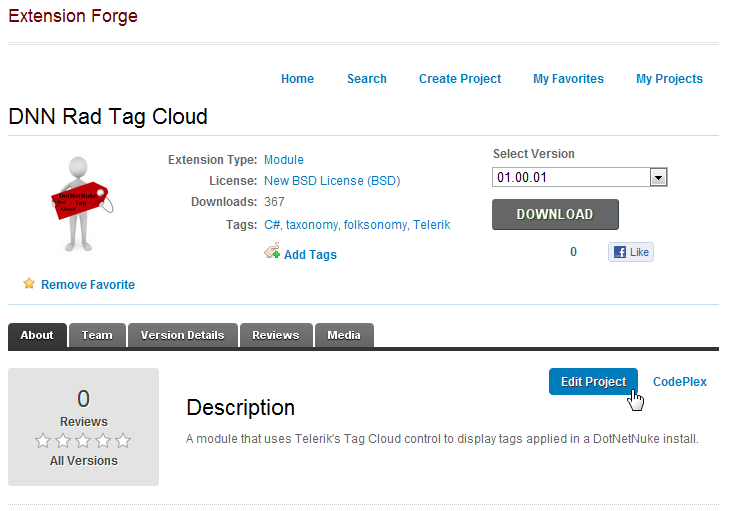Screen dimensions: 735x516
Task: Open the Module extension type link
Action: point(284,160)
